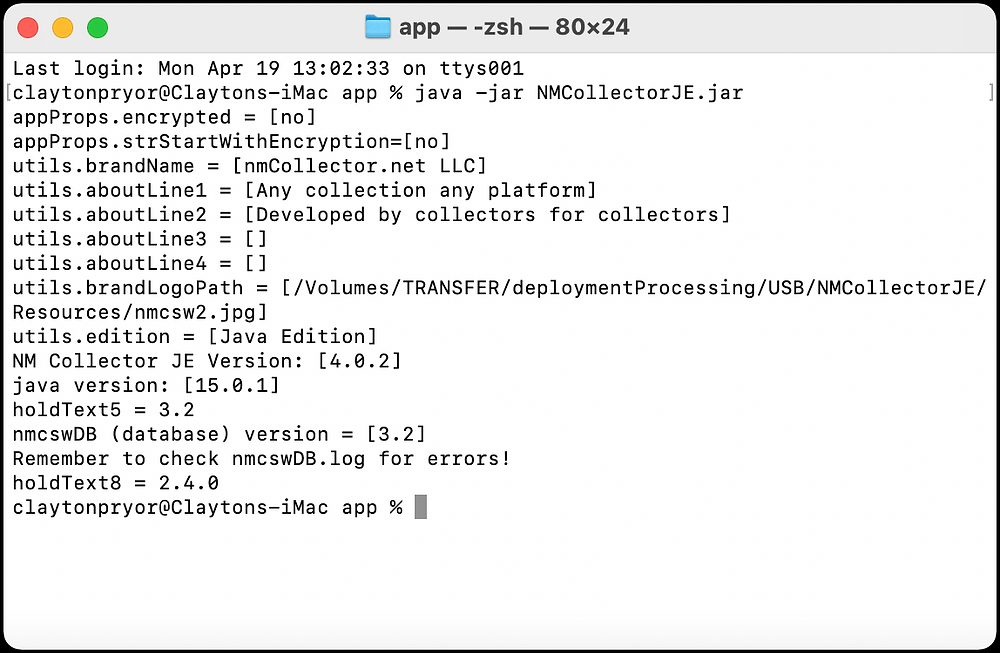Click the 'Resources/nmcsw2.jpg]' wrapped path line

[x=140, y=312]
